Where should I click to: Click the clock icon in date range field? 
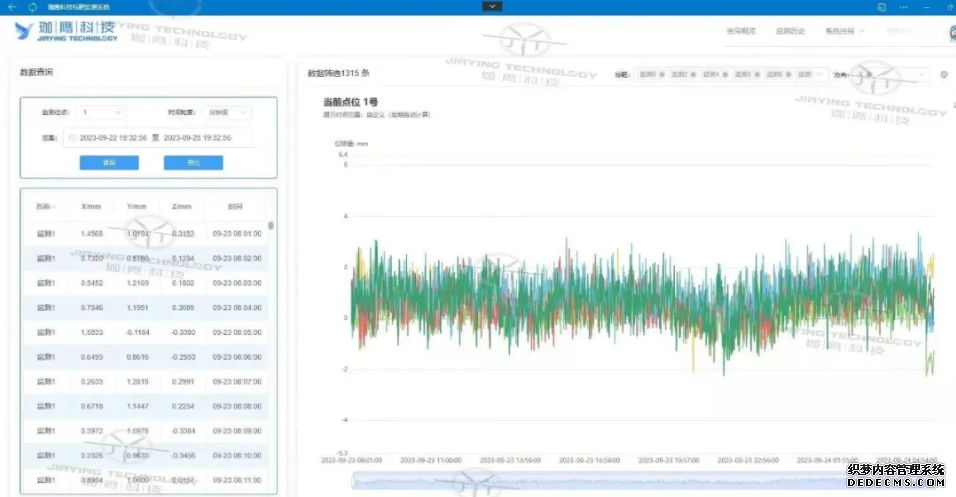pos(72,138)
